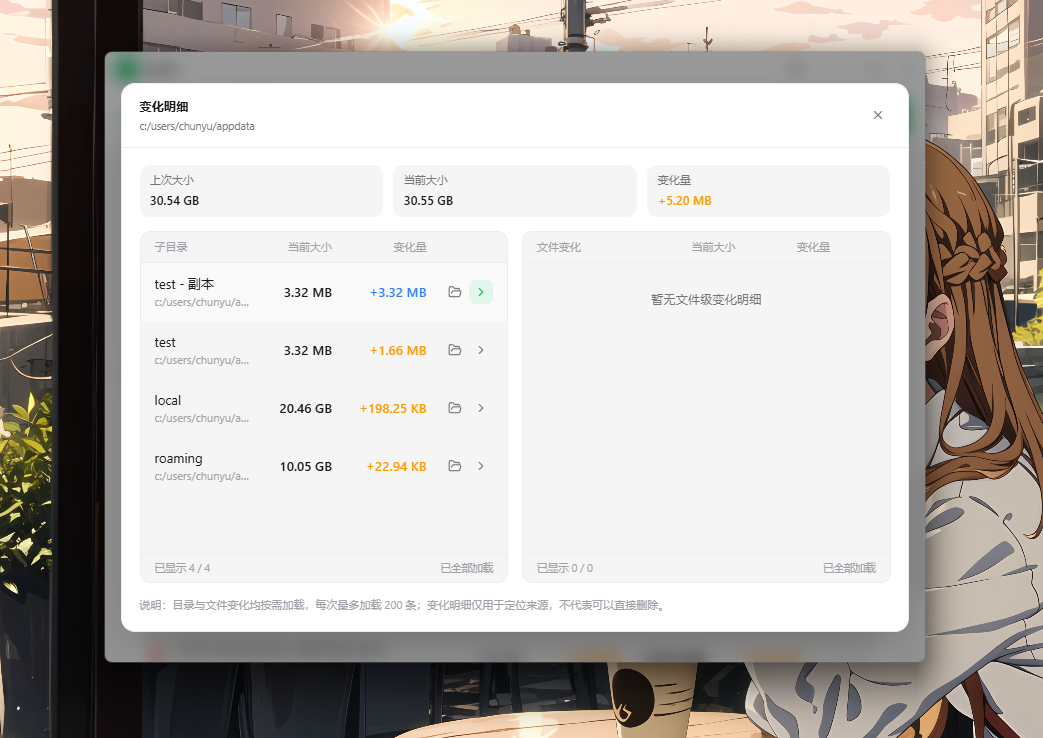
Task: Click the 子目录 column header
Action: tap(171, 247)
